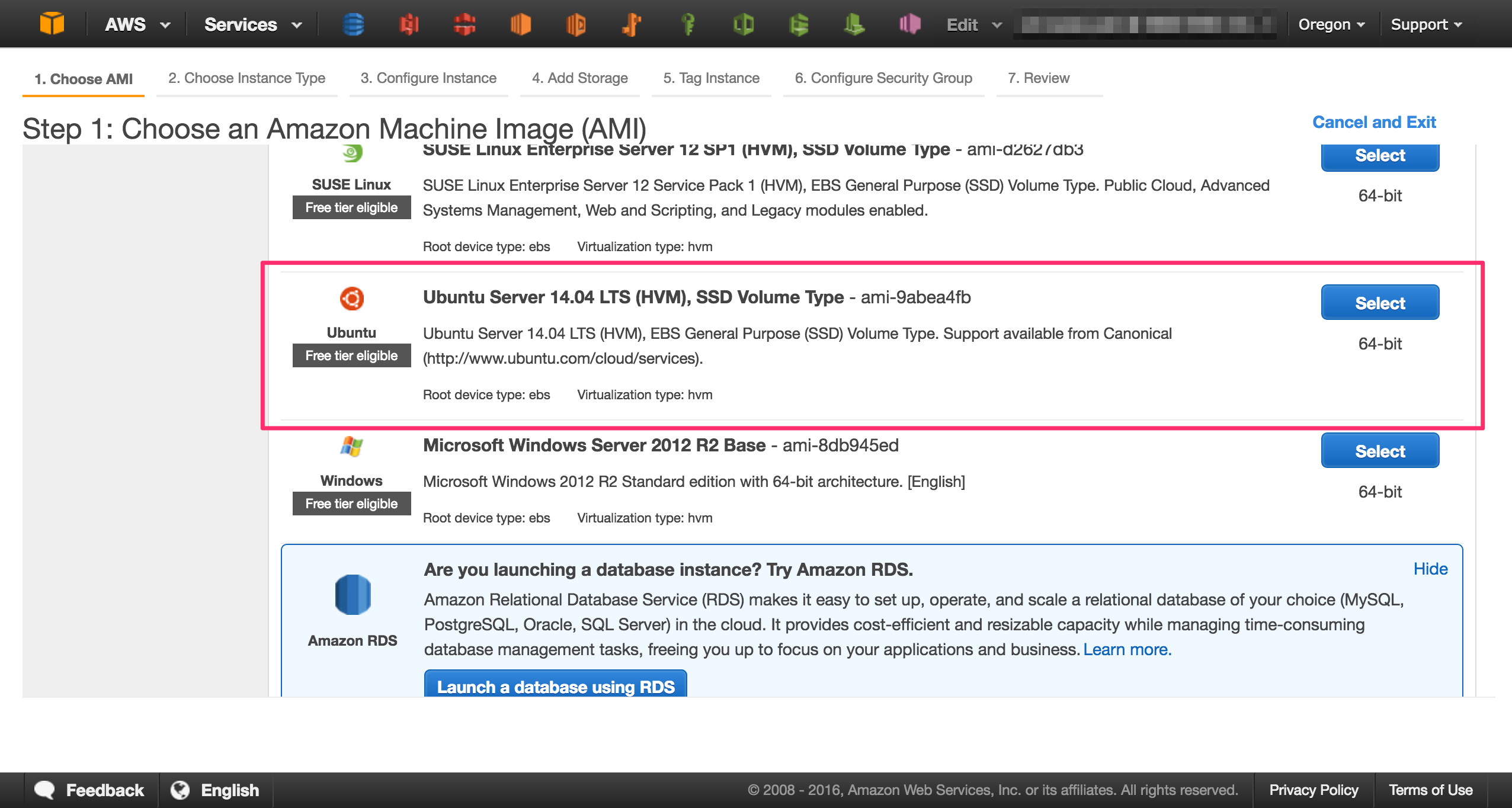The height and width of the screenshot is (808, 1512).
Task: Click the blurred account name menu
Action: click(1144, 25)
